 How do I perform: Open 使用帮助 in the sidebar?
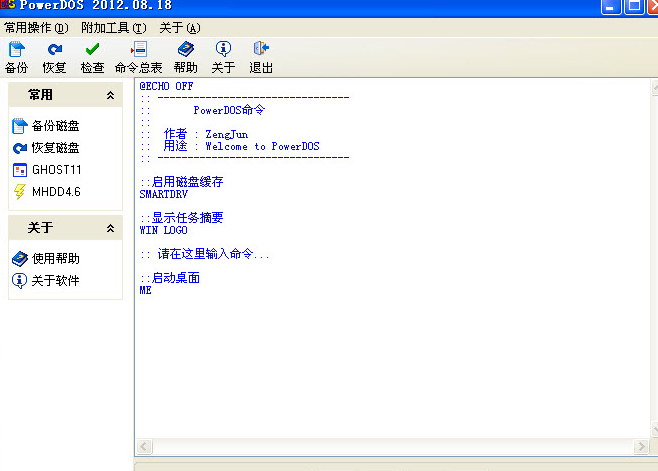click(55, 259)
